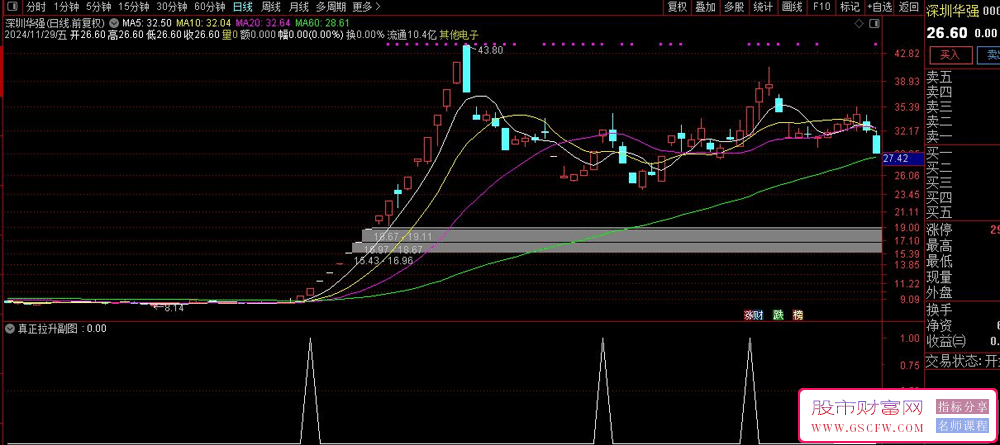The height and width of the screenshot is (445, 1000).
Task: Open the 多周期 multi-period view
Action: point(331,7)
